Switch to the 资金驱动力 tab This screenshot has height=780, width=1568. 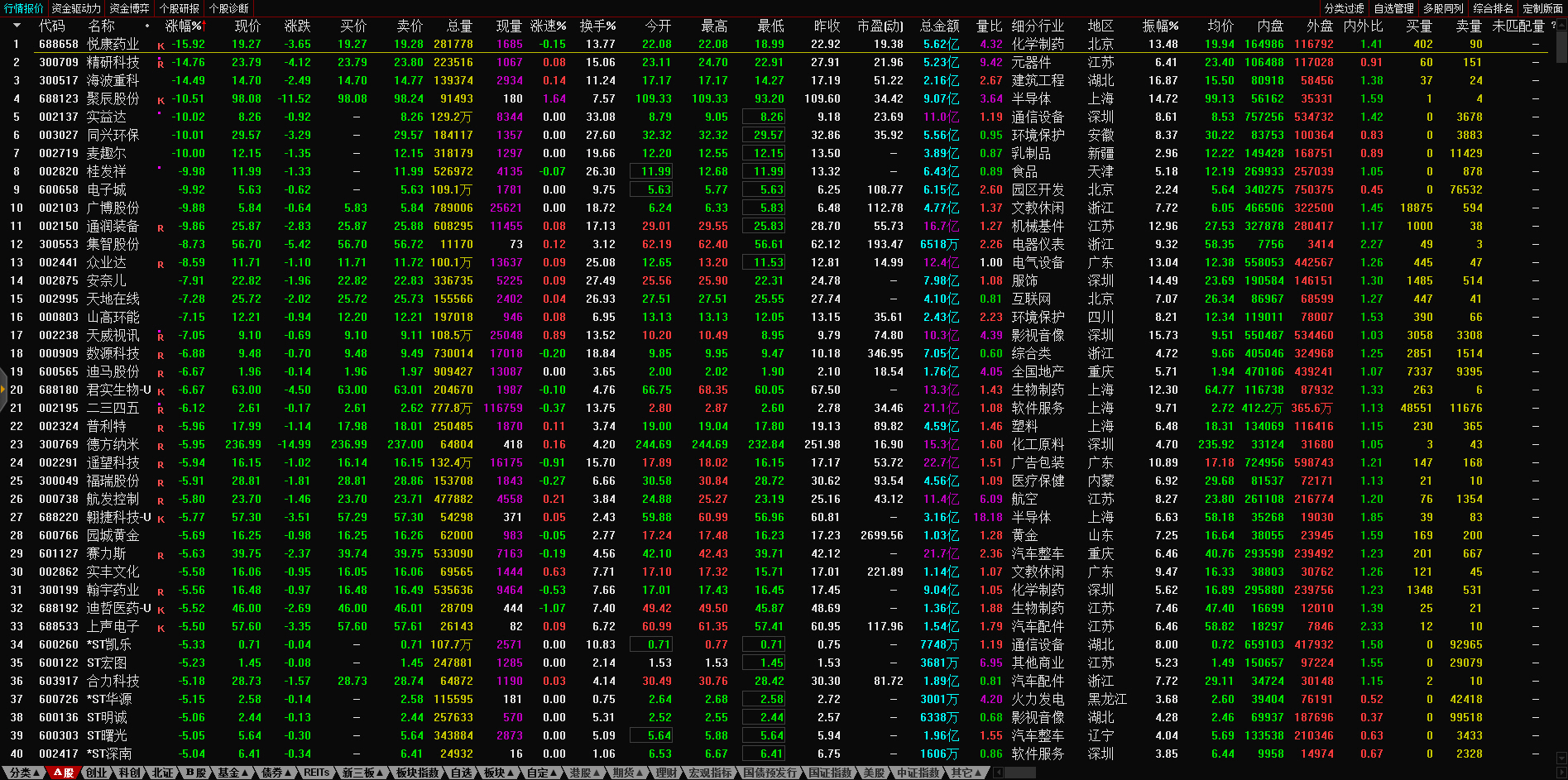tap(75, 8)
